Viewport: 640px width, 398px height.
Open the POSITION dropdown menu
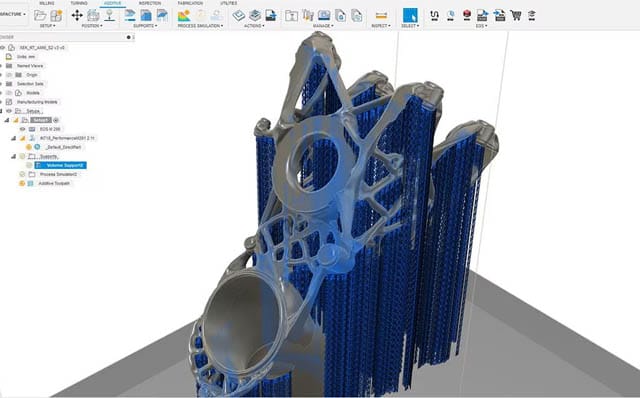click(x=92, y=26)
